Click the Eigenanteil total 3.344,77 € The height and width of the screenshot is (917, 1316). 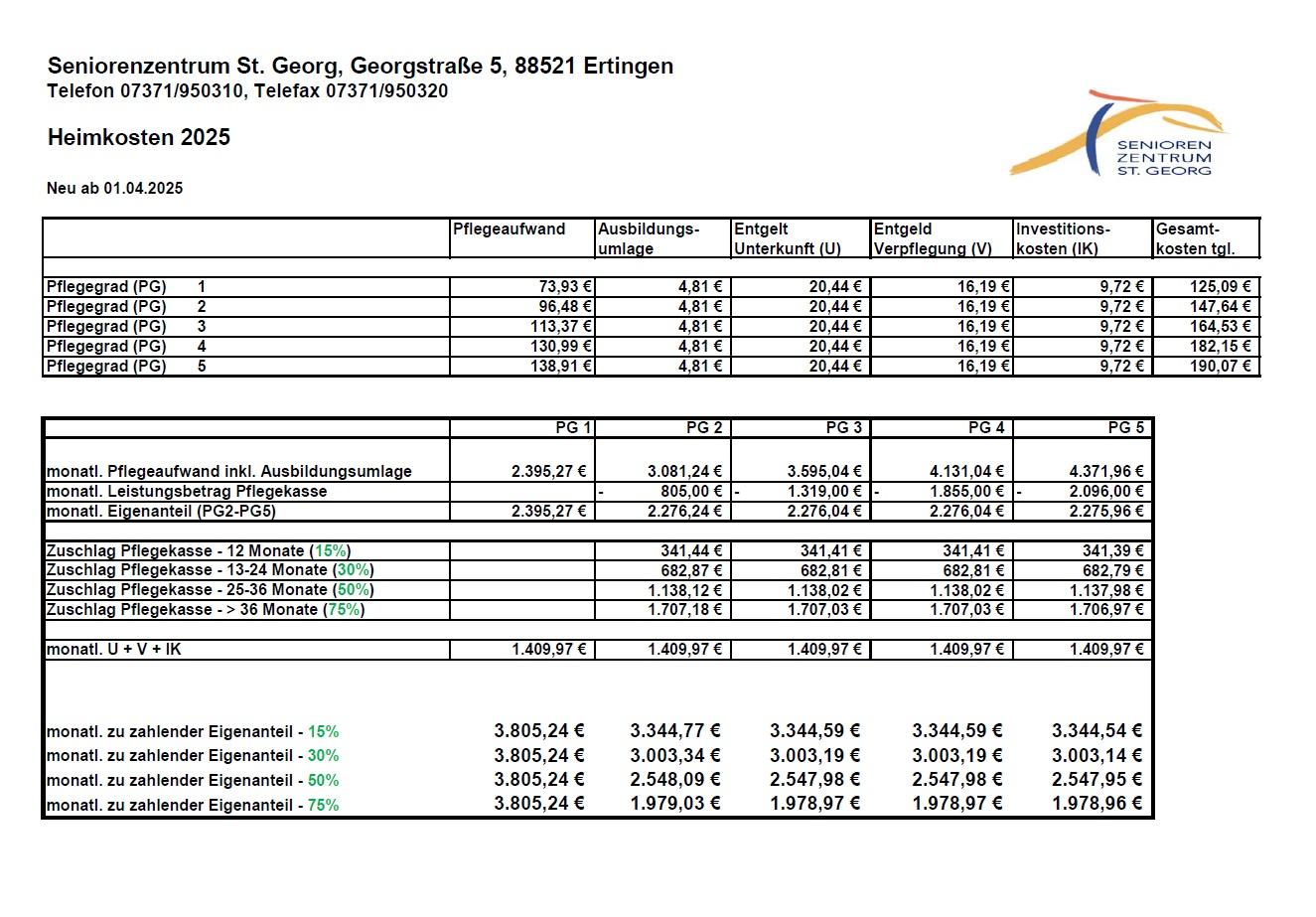[x=675, y=731]
